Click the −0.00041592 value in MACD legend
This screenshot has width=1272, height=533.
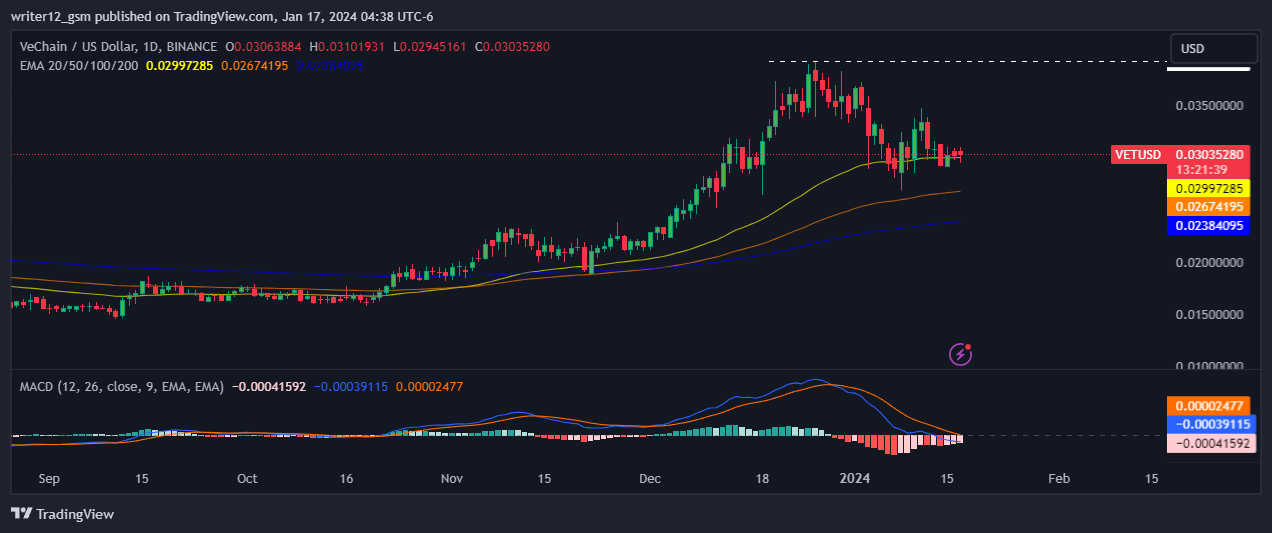[270, 386]
